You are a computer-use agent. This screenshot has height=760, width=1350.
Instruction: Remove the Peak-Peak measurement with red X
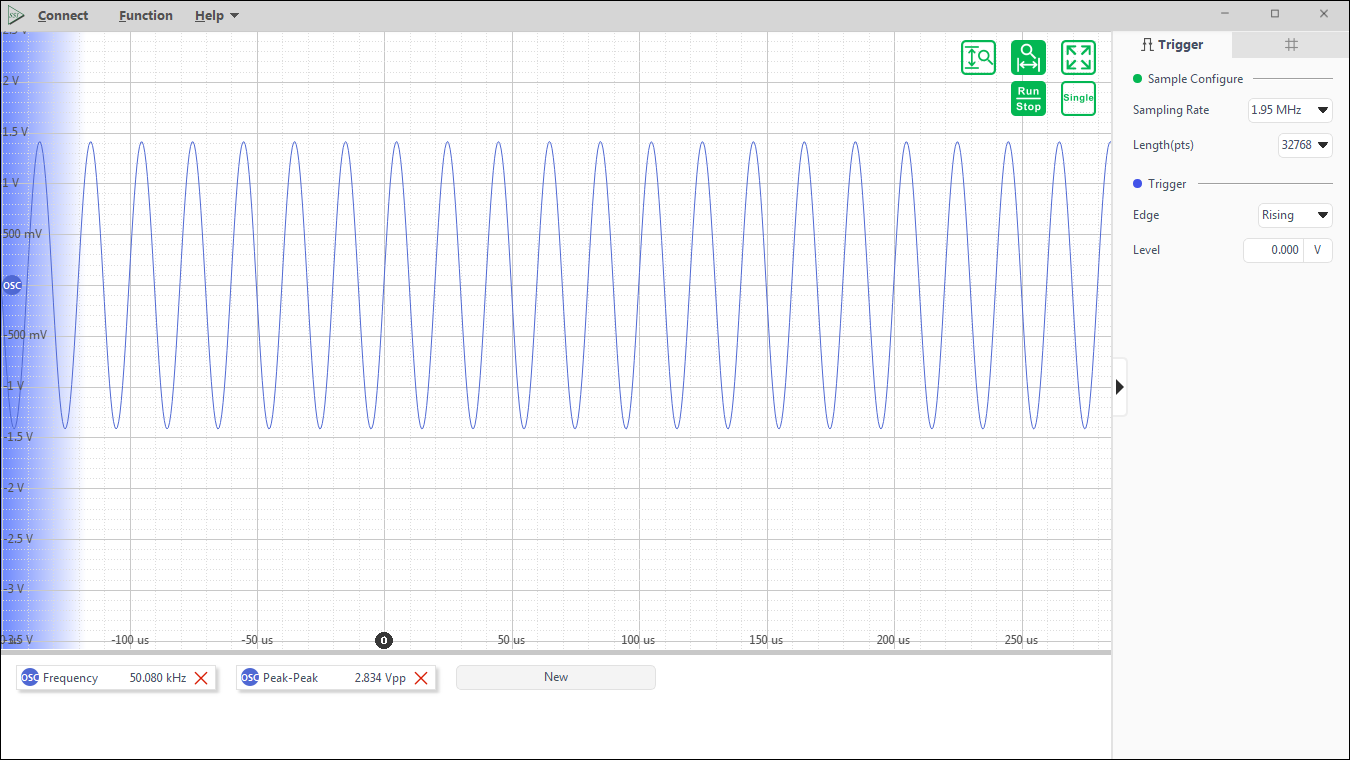click(421, 678)
